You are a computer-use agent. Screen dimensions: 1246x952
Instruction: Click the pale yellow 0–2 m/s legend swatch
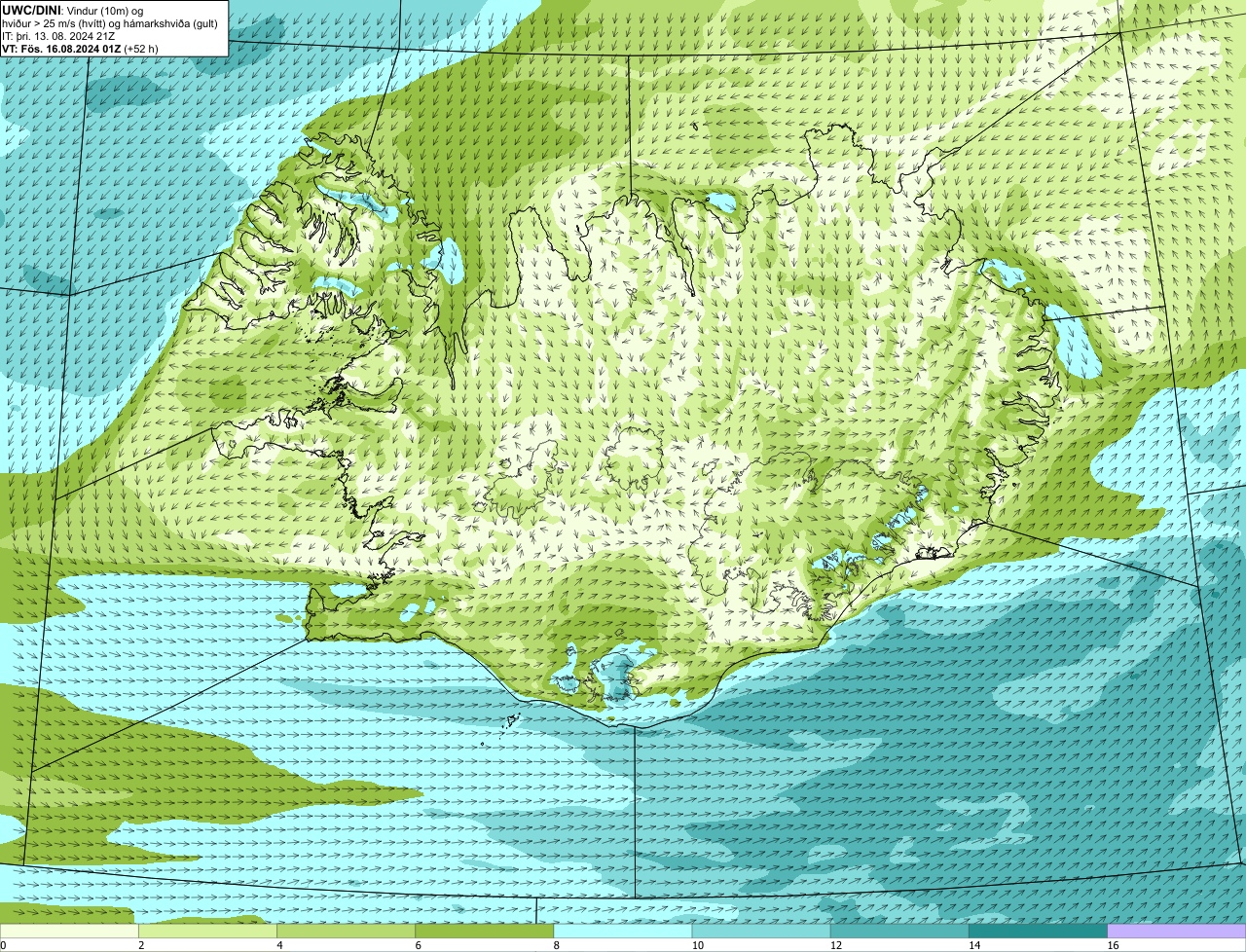(69, 932)
